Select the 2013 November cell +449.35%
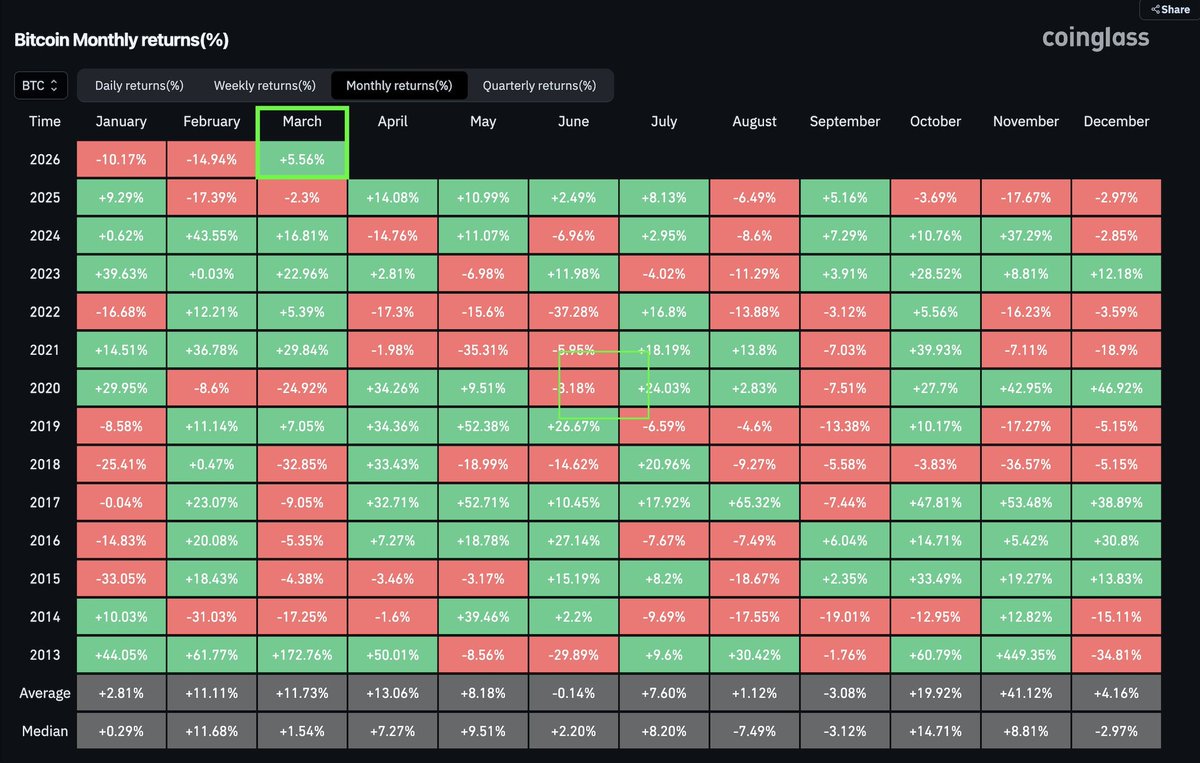Image resolution: width=1200 pixels, height=763 pixels. coord(1026,655)
